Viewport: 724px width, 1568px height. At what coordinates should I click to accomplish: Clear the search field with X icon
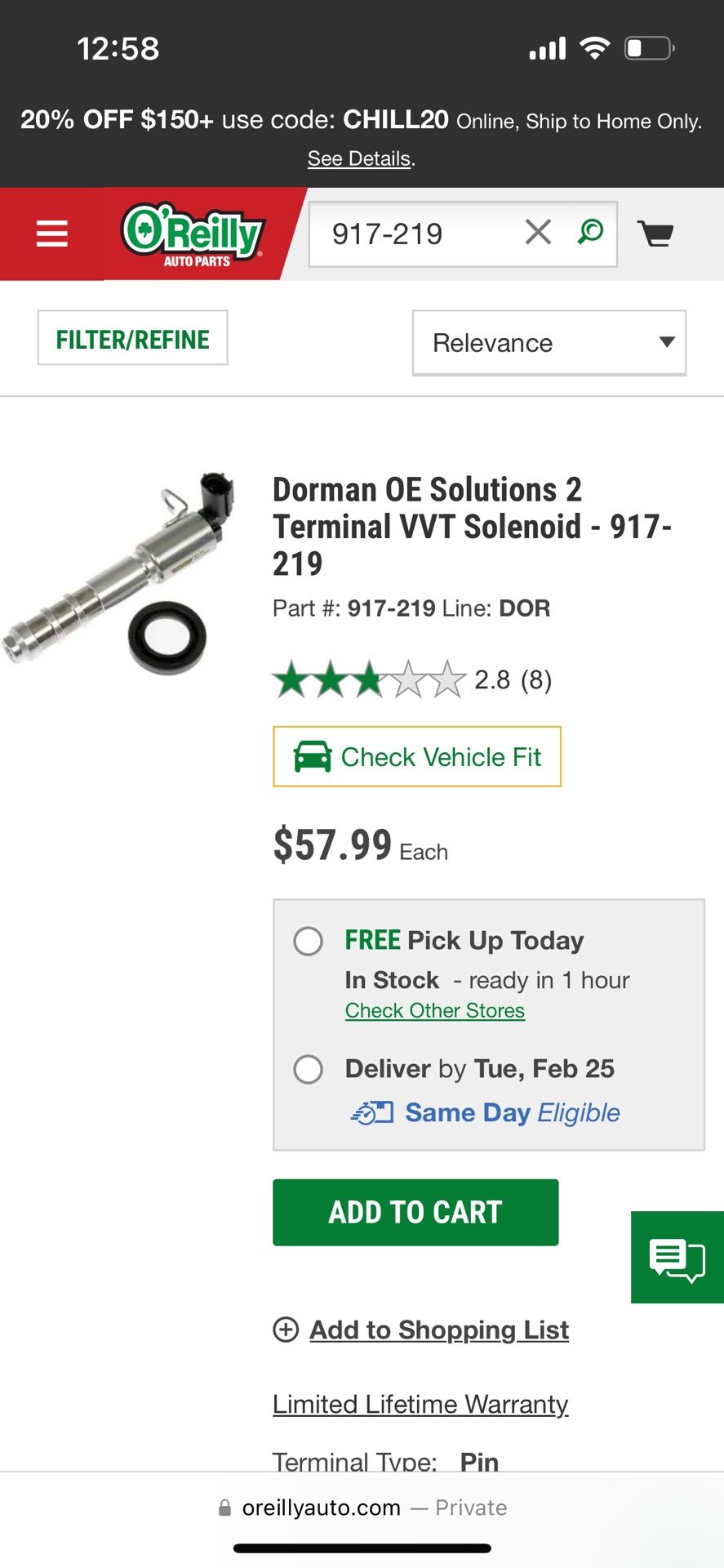point(538,233)
